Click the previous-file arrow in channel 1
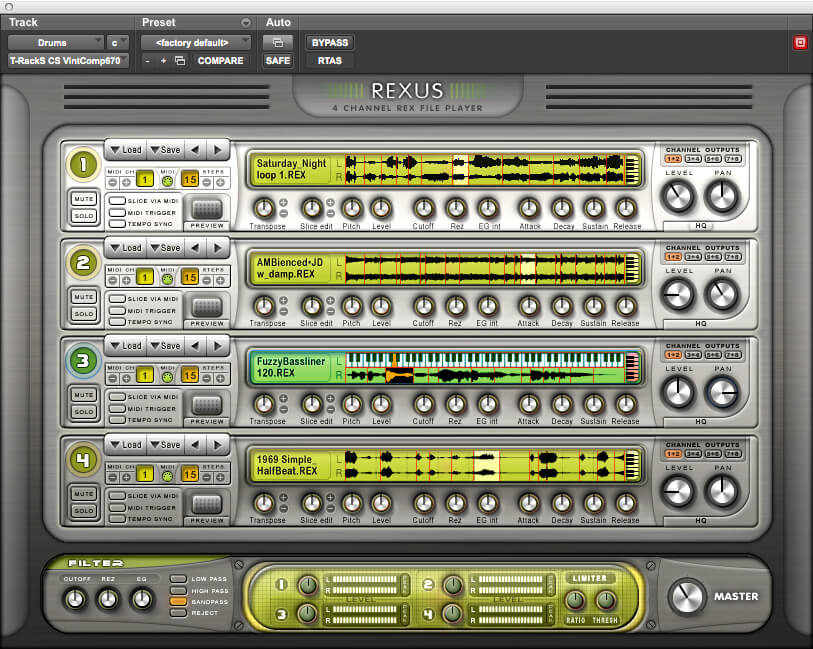The width and height of the screenshot is (813, 649). pyautogui.click(x=195, y=150)
